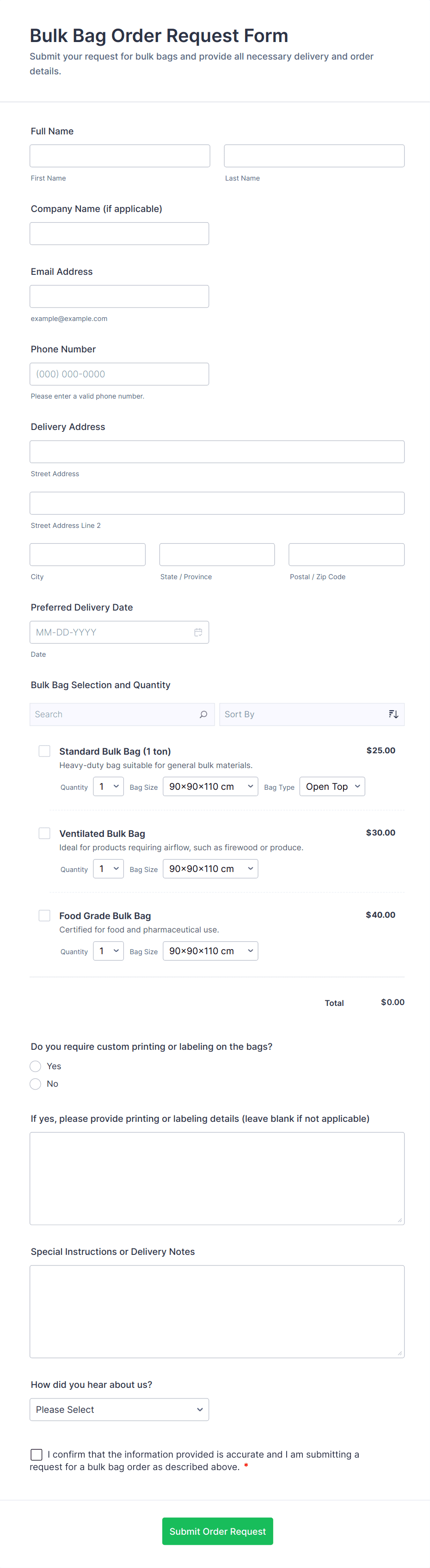
Task: Click the calendar icon in date field
Action: 198,632
